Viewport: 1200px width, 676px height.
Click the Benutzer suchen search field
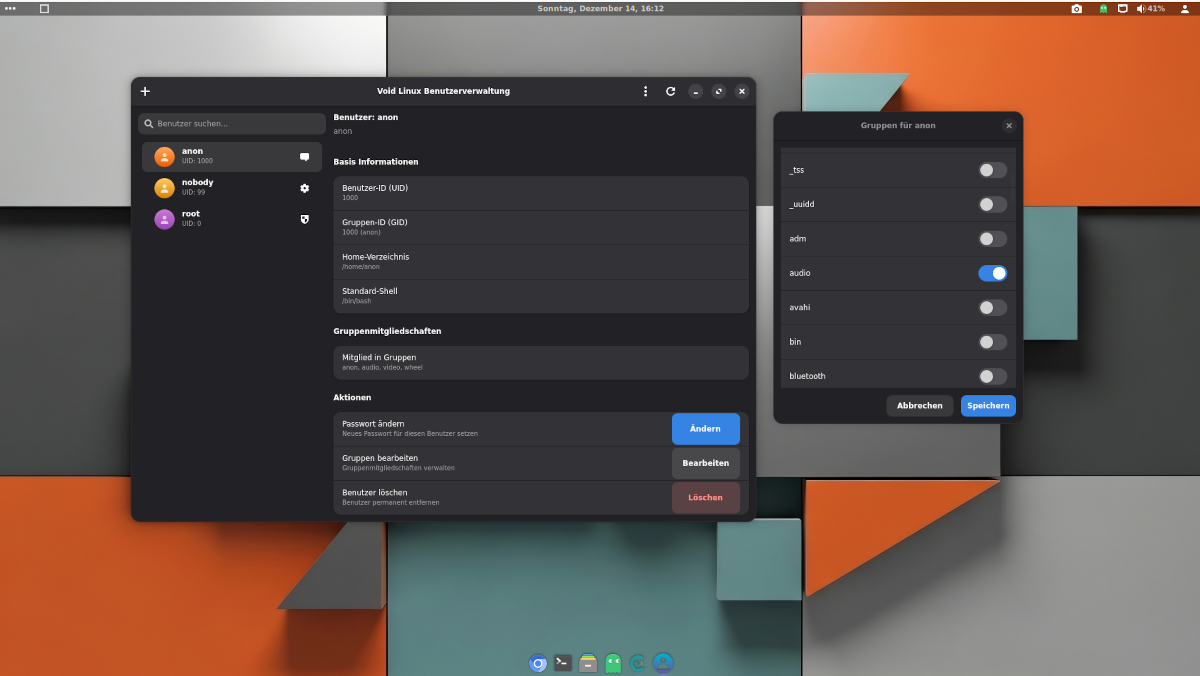click(x=231, y=124)
